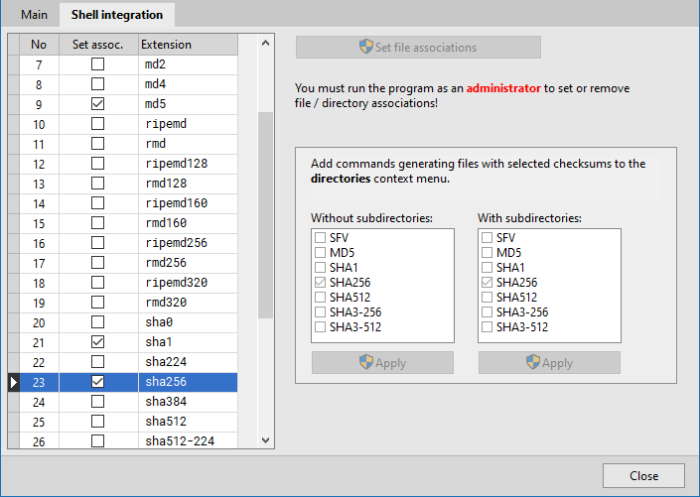The height and width of the screenshot is (497, 700).
Task: Select the Shell integration tab
Action: [x=117, y=15]
